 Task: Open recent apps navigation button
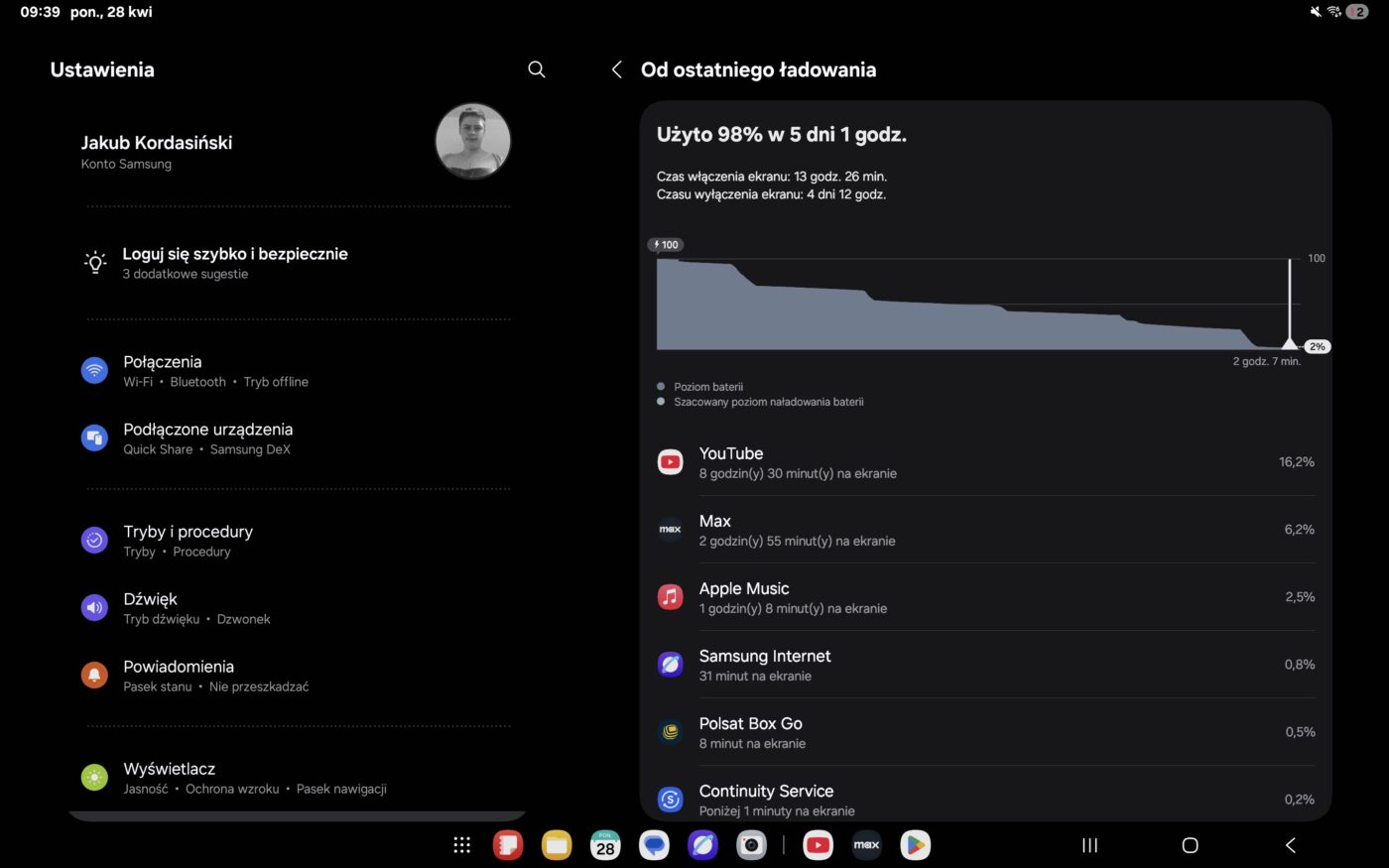coord(1089,845)
